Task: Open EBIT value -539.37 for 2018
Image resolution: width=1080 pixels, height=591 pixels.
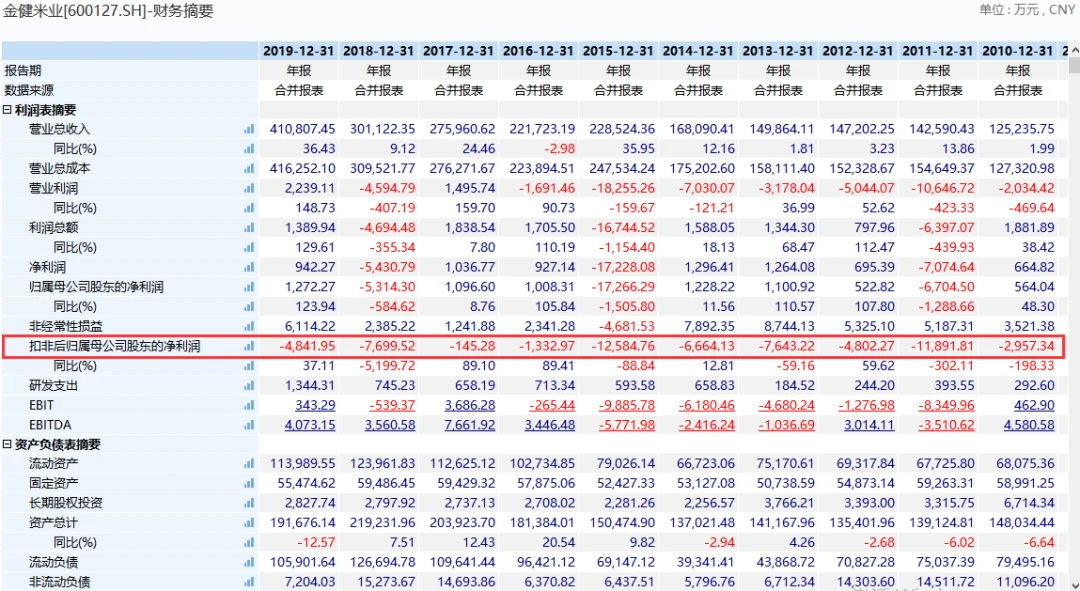Action: coord(392,405)
